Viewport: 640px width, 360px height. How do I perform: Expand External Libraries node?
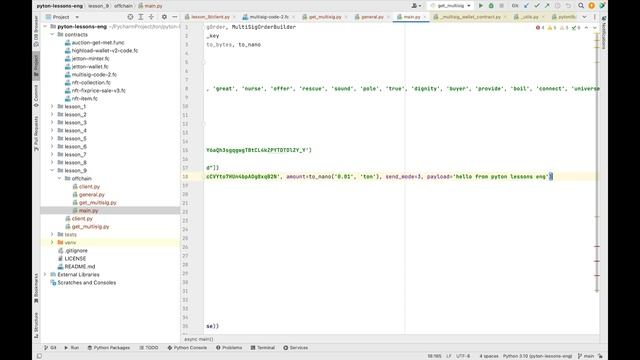[x=45, y=275]
